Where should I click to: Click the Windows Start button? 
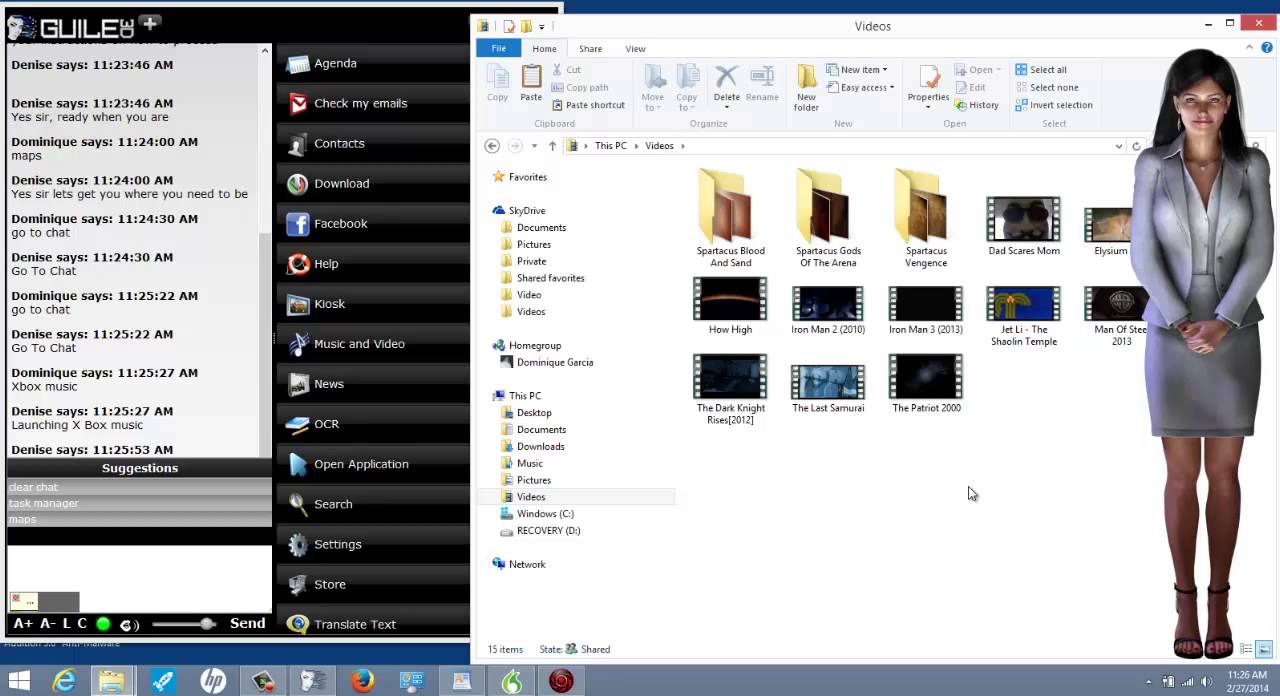(19, 681)
